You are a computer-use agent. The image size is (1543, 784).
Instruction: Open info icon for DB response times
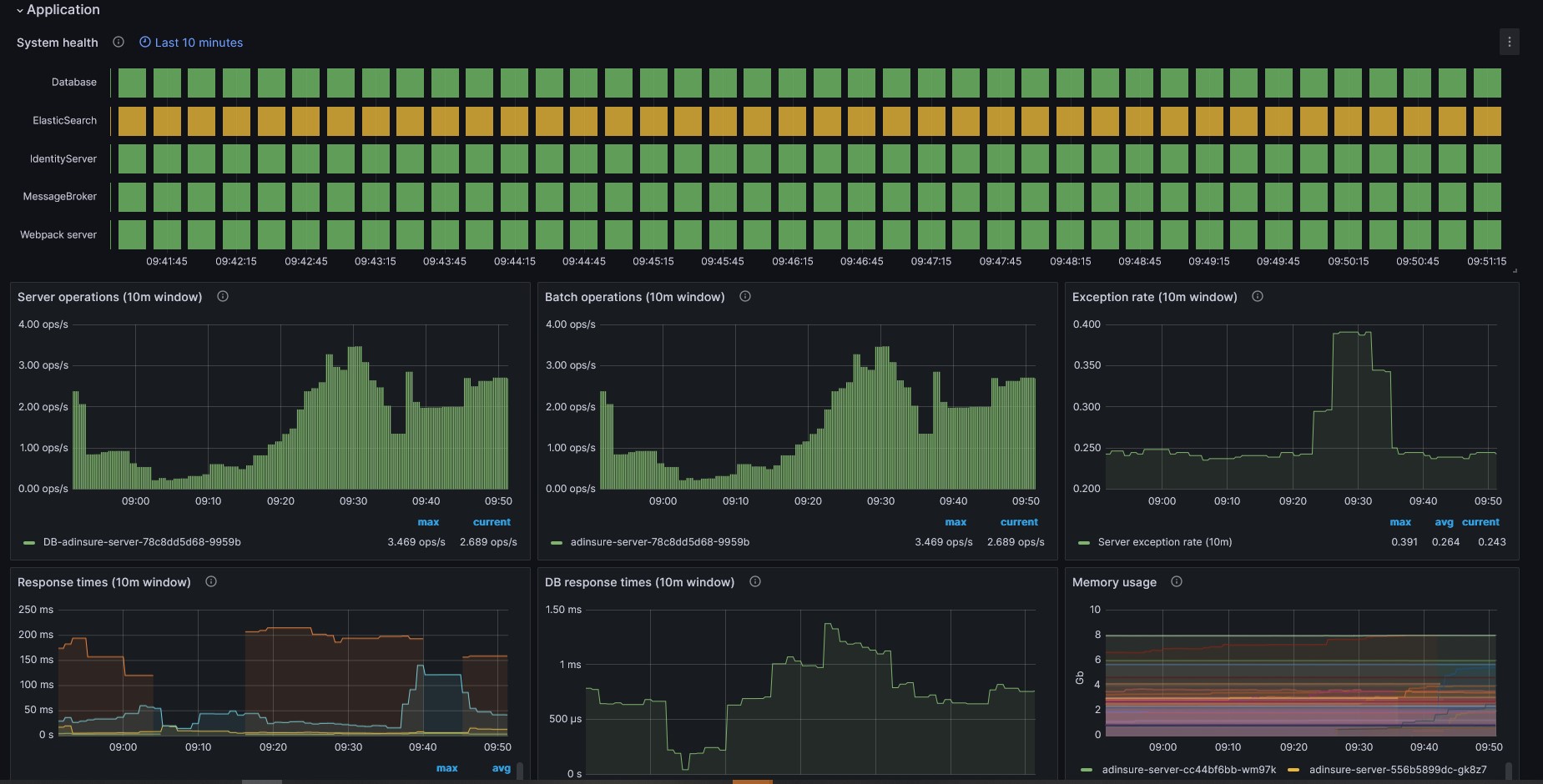pyautogui.click(x=755, y=581)
